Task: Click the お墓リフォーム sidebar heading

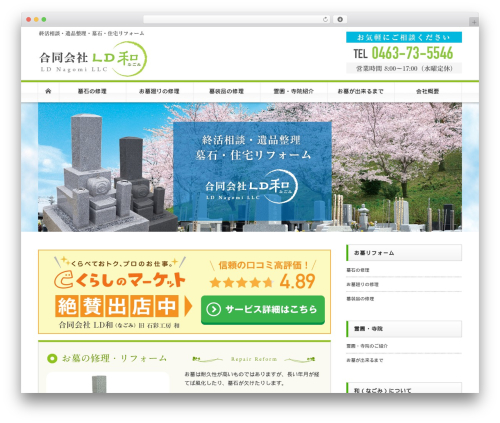Action: 404,253
